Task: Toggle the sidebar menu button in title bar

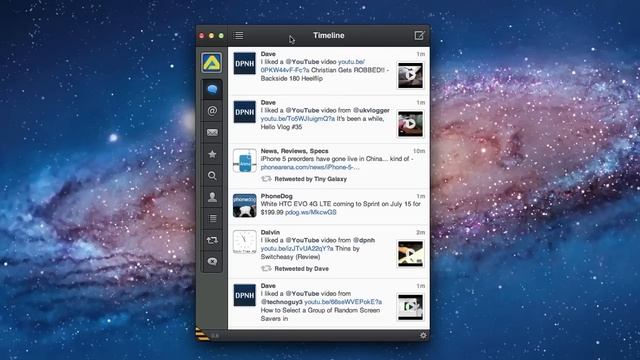Action: (x=238, y=36)
